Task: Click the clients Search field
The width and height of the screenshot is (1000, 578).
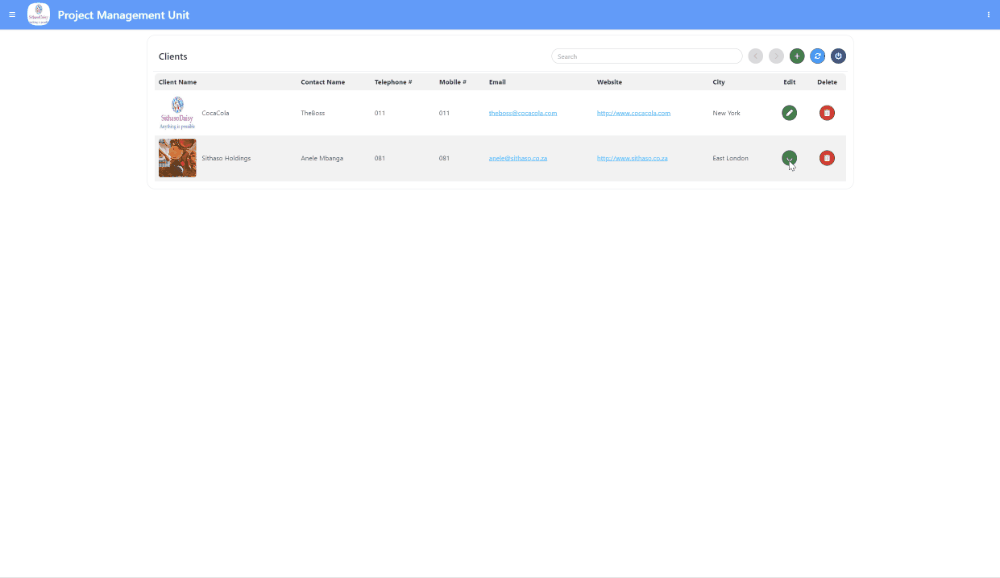Action: [x=647, y=56]
